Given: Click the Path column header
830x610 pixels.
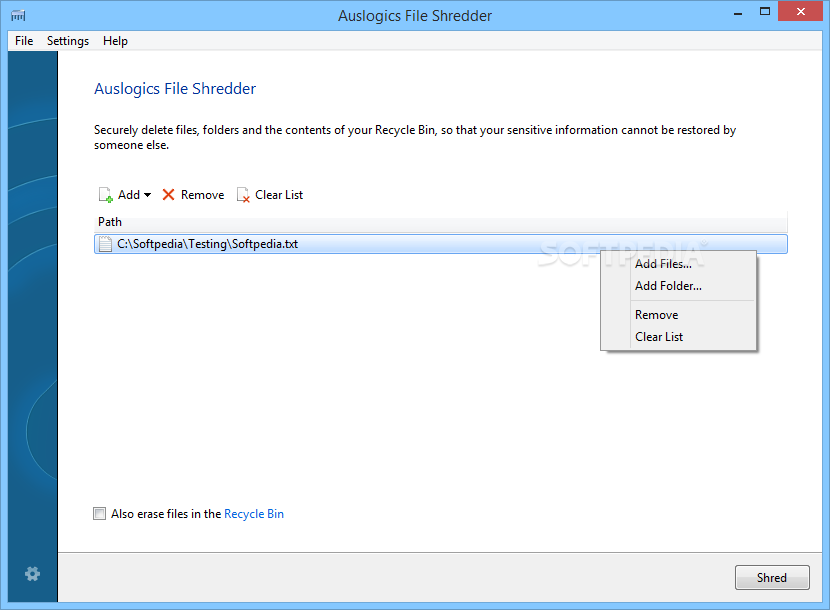Looking at the screenshot, I should point(440,222).
